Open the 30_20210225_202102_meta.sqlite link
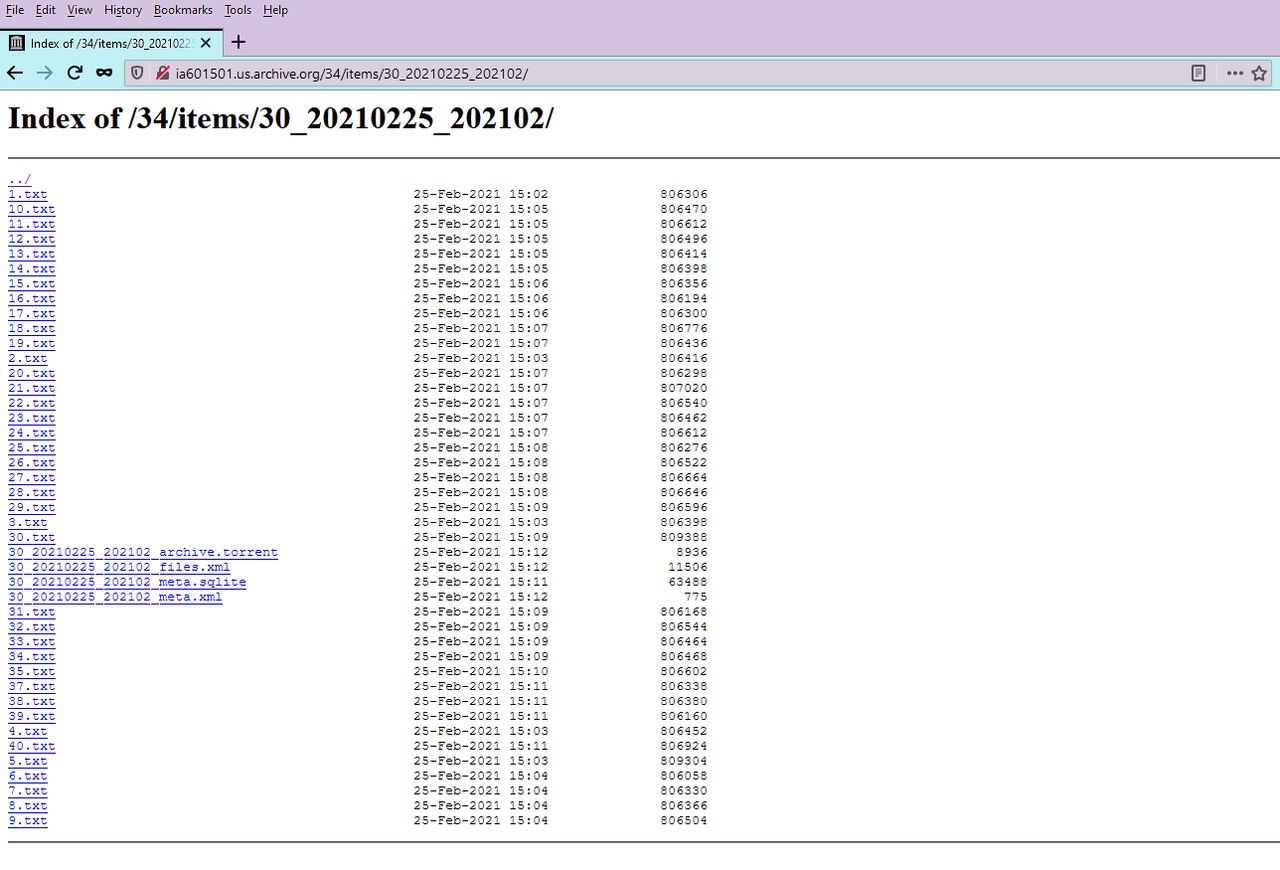The height and width of the screenshot is (870, 1280). click(x=127, y=582)
